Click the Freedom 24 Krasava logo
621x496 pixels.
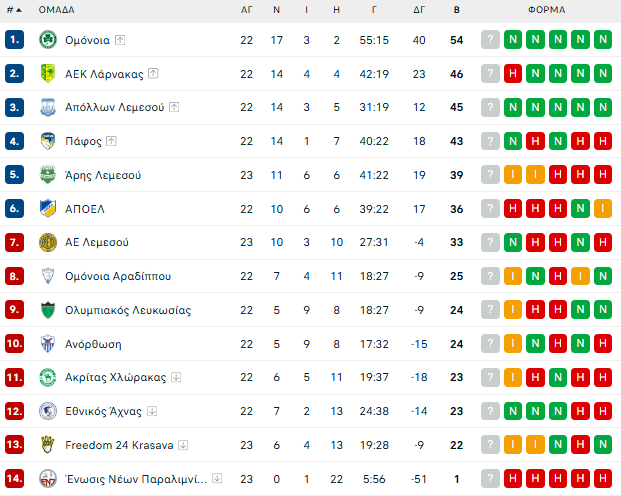click(x=47, y=444)
